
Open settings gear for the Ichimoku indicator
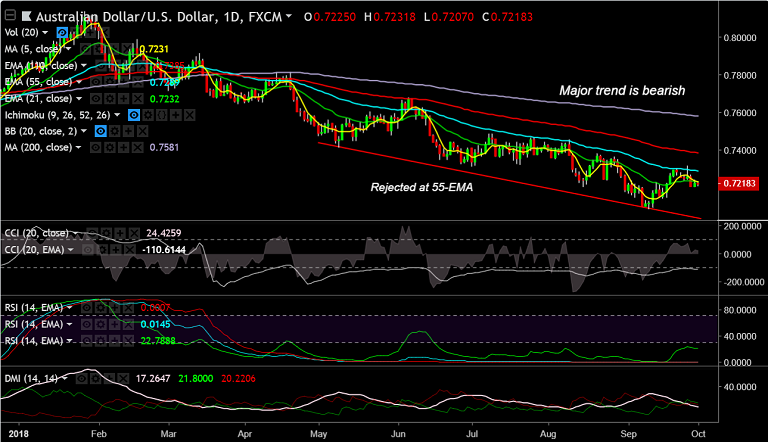[148, 115]
